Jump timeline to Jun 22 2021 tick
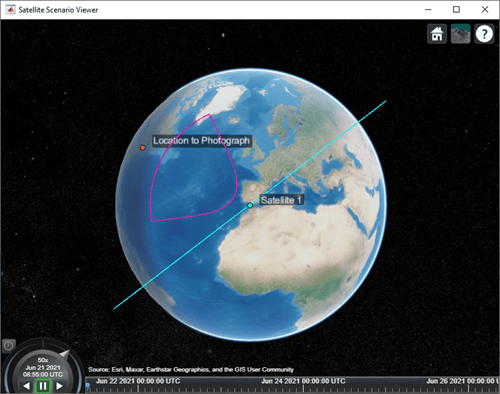Screen dimensions: 500x394 138,389
